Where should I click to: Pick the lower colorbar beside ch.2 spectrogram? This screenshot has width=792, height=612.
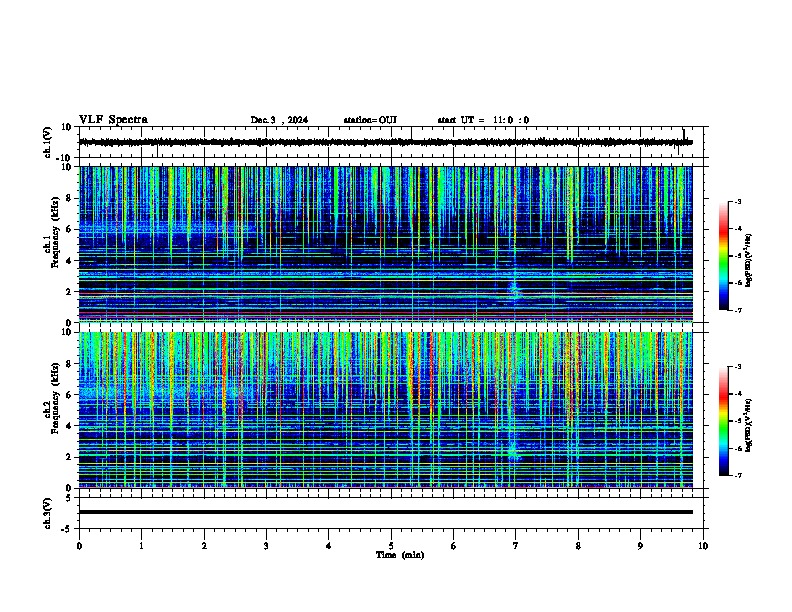pyautogui.click(x=723, y=421)
